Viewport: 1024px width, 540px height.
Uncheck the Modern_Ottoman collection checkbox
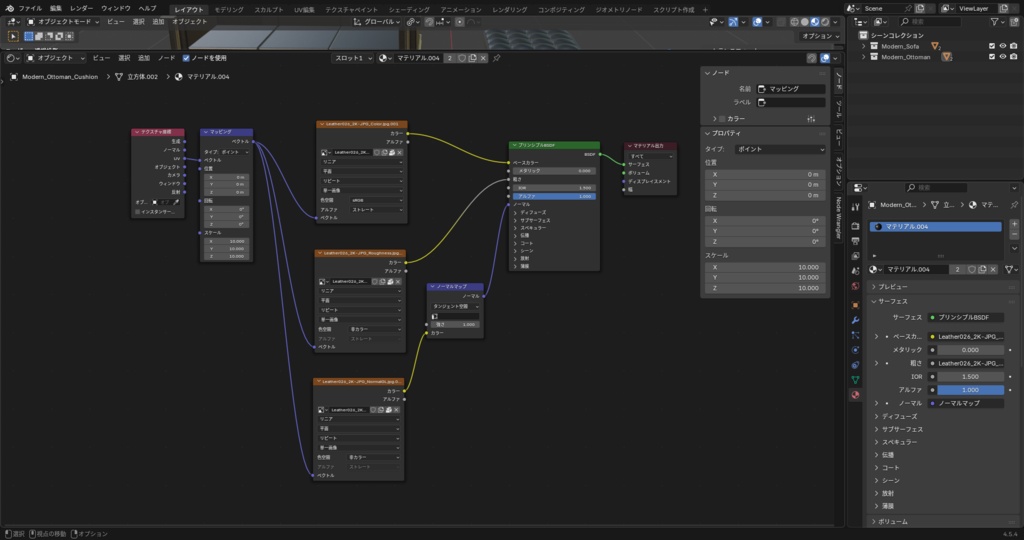[992, 57]
